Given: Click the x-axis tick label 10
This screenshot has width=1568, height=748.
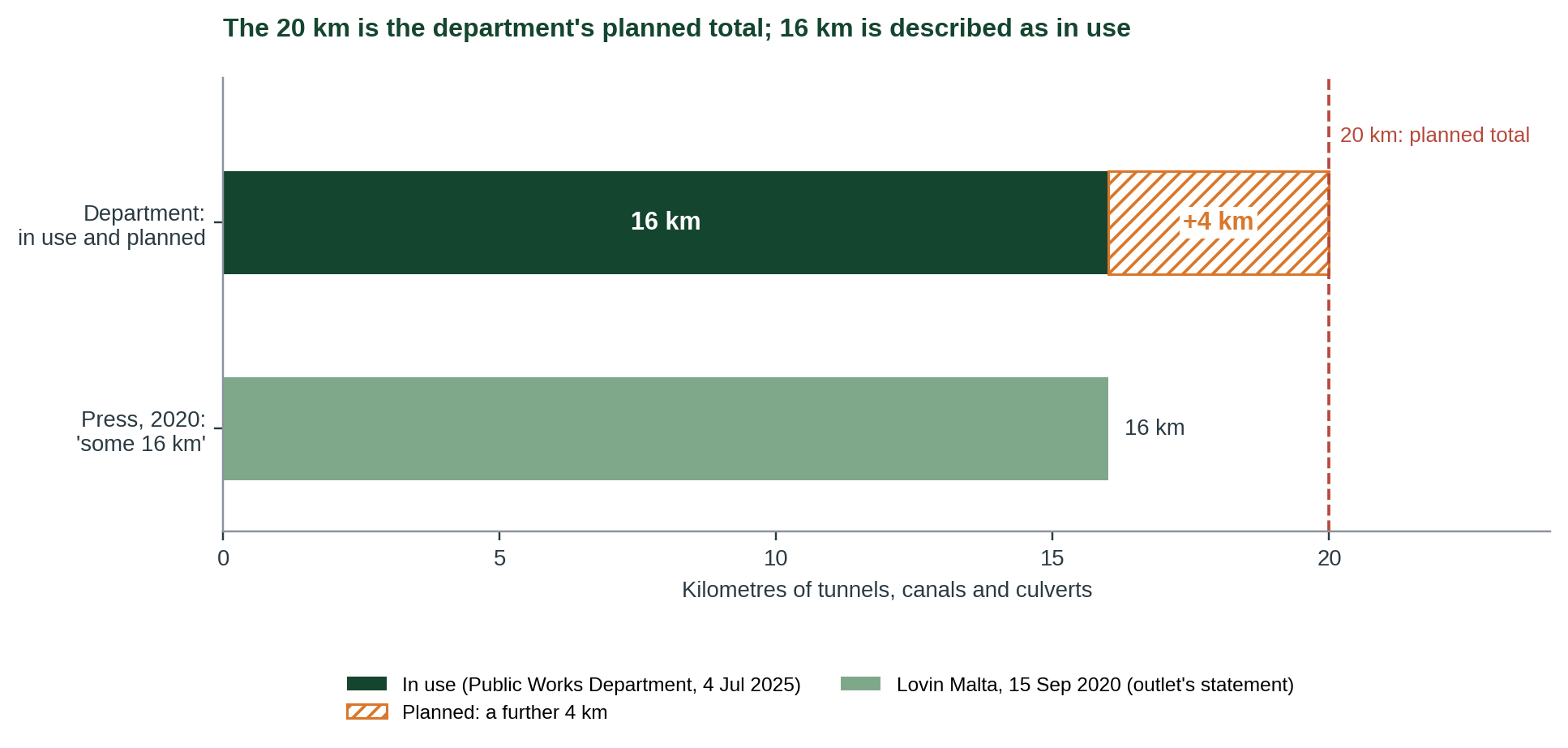Looking at the screenshot, I should (776, 558).
